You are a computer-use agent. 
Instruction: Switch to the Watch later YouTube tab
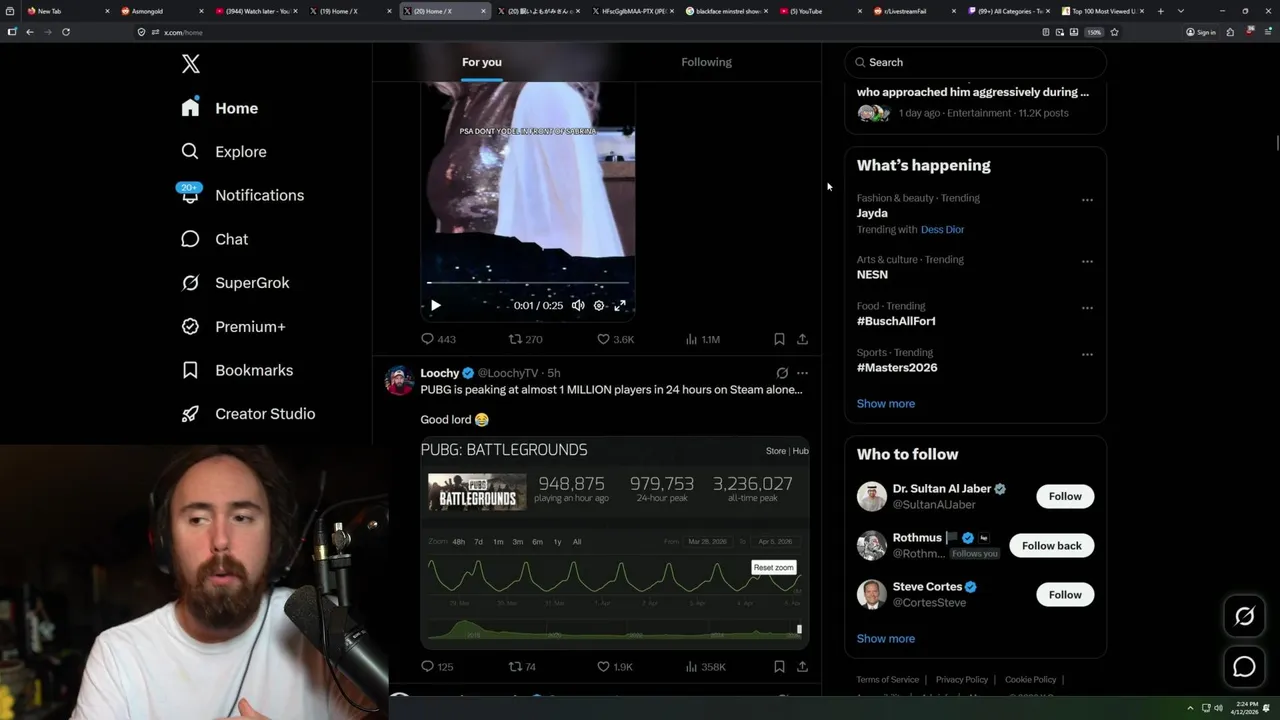(255, 11)
